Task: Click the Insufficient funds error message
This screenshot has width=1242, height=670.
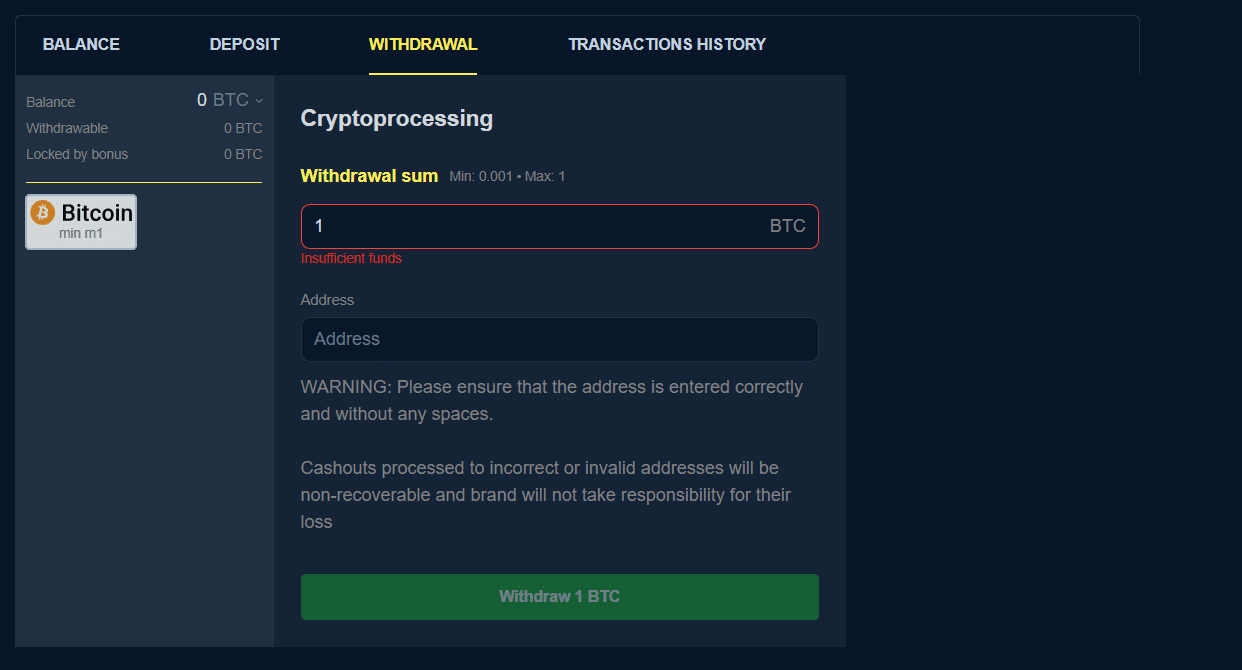Action: click(351, 258)
